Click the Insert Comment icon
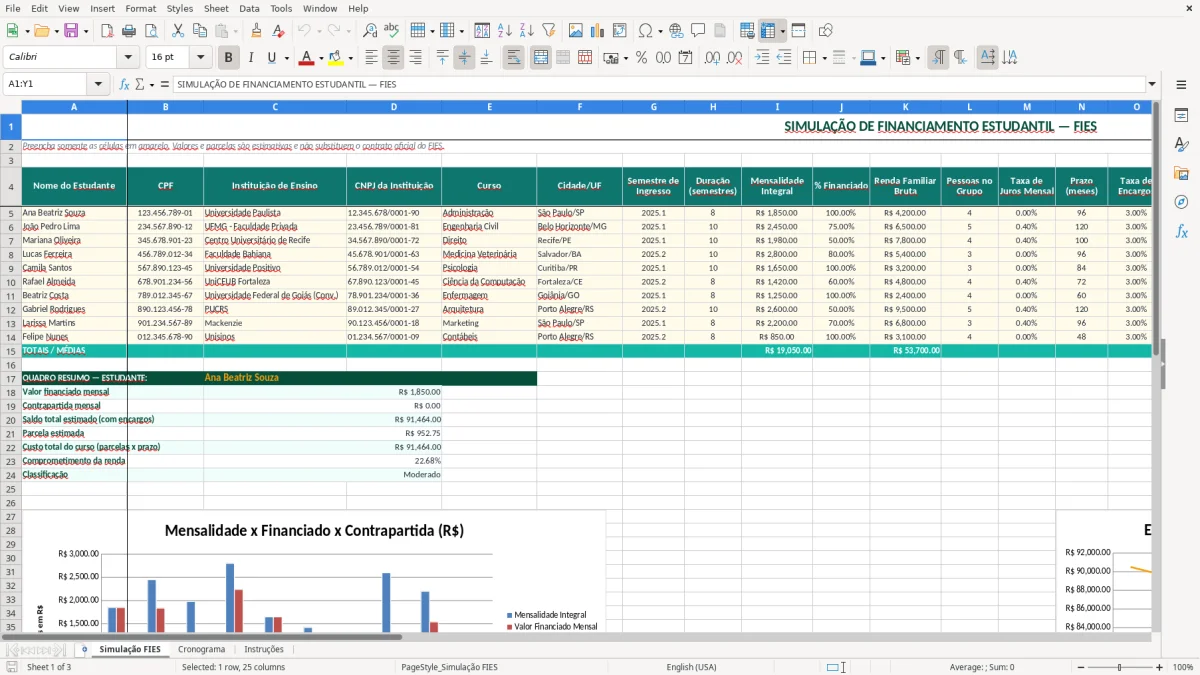 point(698,31)
